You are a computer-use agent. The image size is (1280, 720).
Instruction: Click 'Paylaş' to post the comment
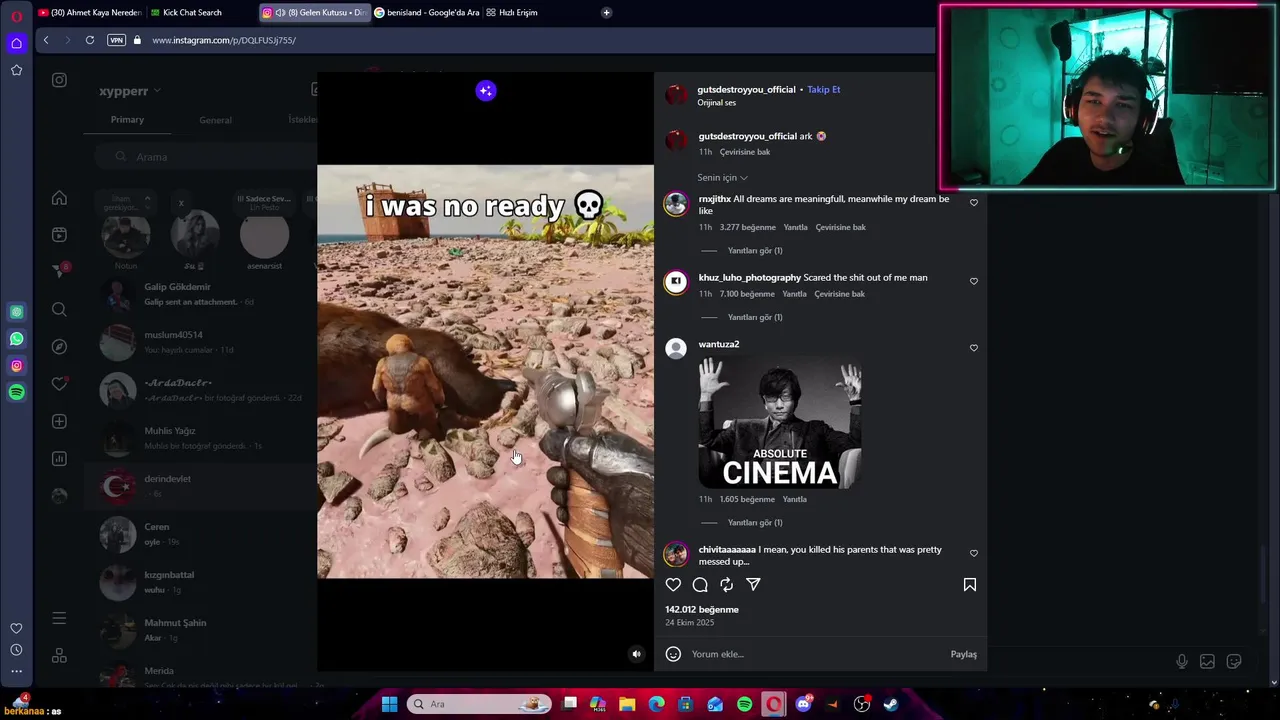coord(963,654)
